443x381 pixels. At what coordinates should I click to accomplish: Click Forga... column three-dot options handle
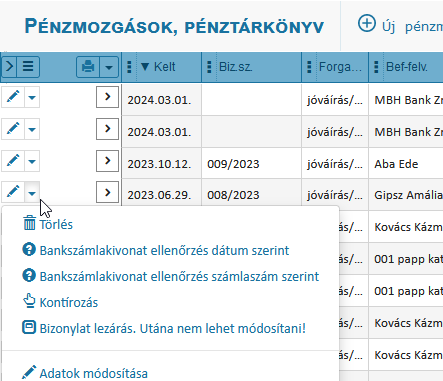[x=309, y=67]
